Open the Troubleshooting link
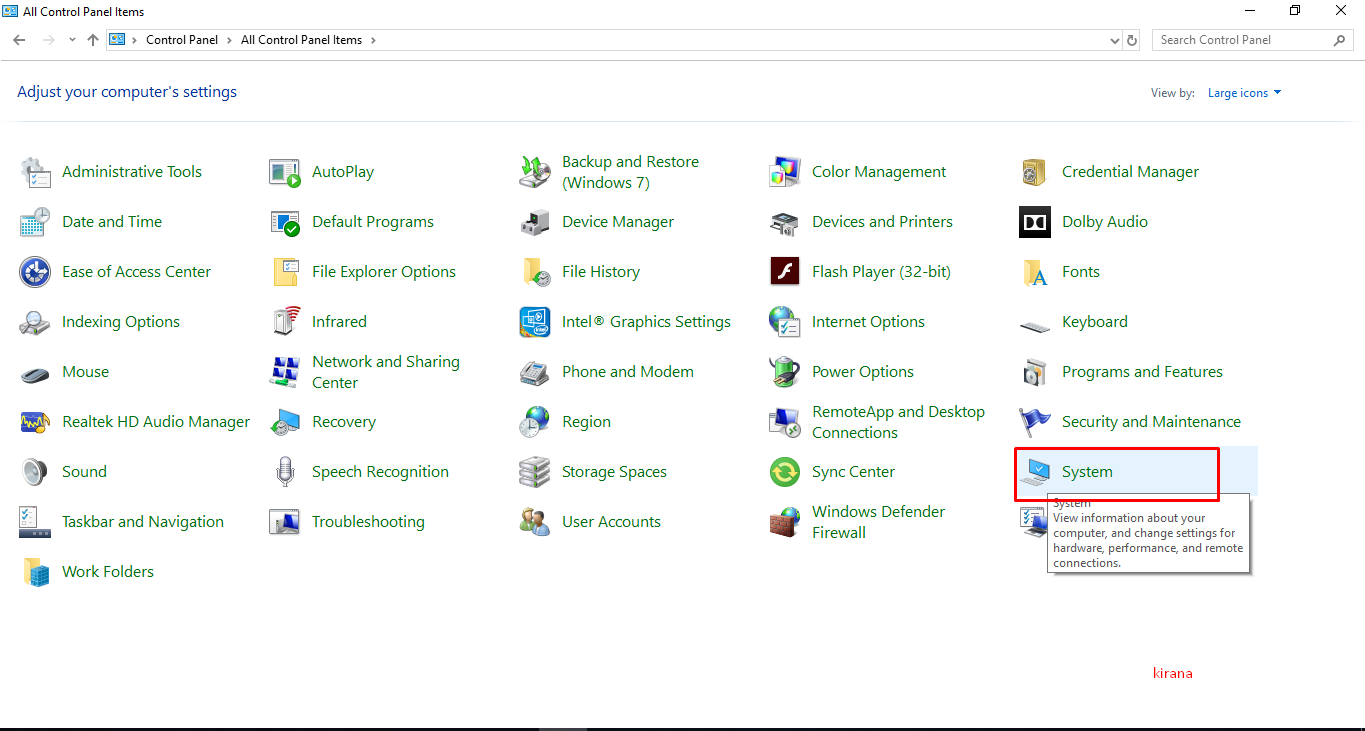 pyautogui.click(x=368, y=522)
